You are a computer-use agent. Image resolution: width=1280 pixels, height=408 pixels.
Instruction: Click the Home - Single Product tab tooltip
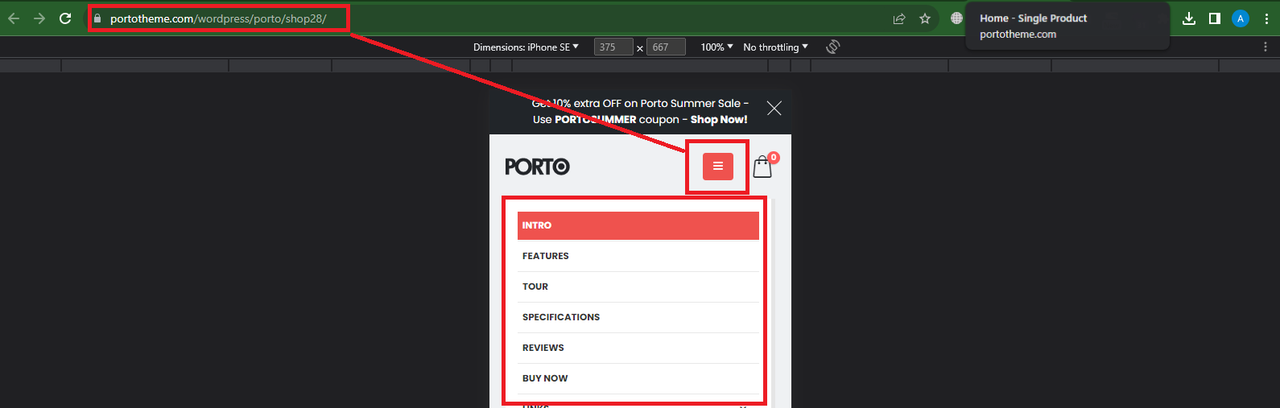pos(1068,25)
